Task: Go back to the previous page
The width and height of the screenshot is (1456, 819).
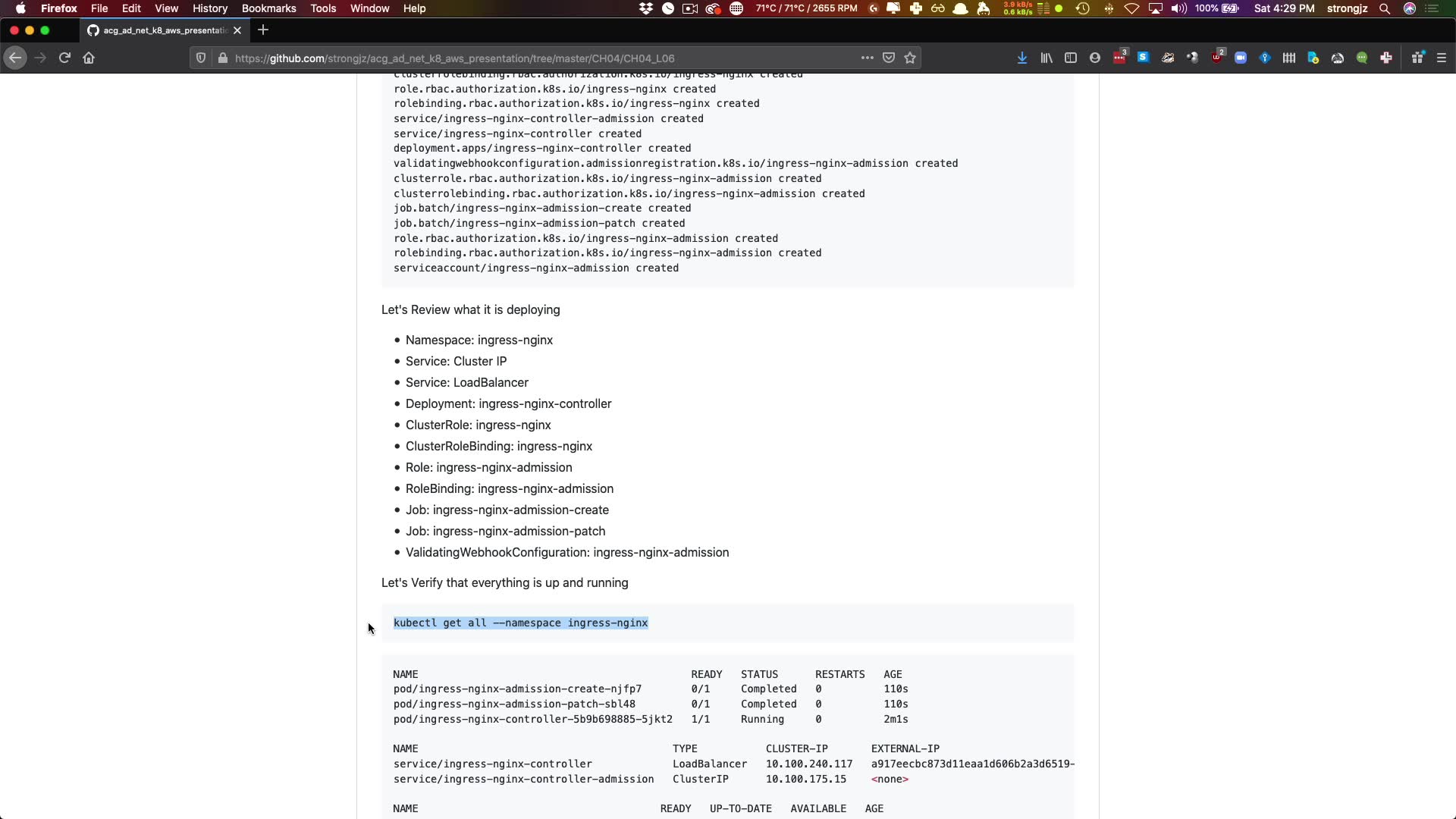Action: (15, 58)
